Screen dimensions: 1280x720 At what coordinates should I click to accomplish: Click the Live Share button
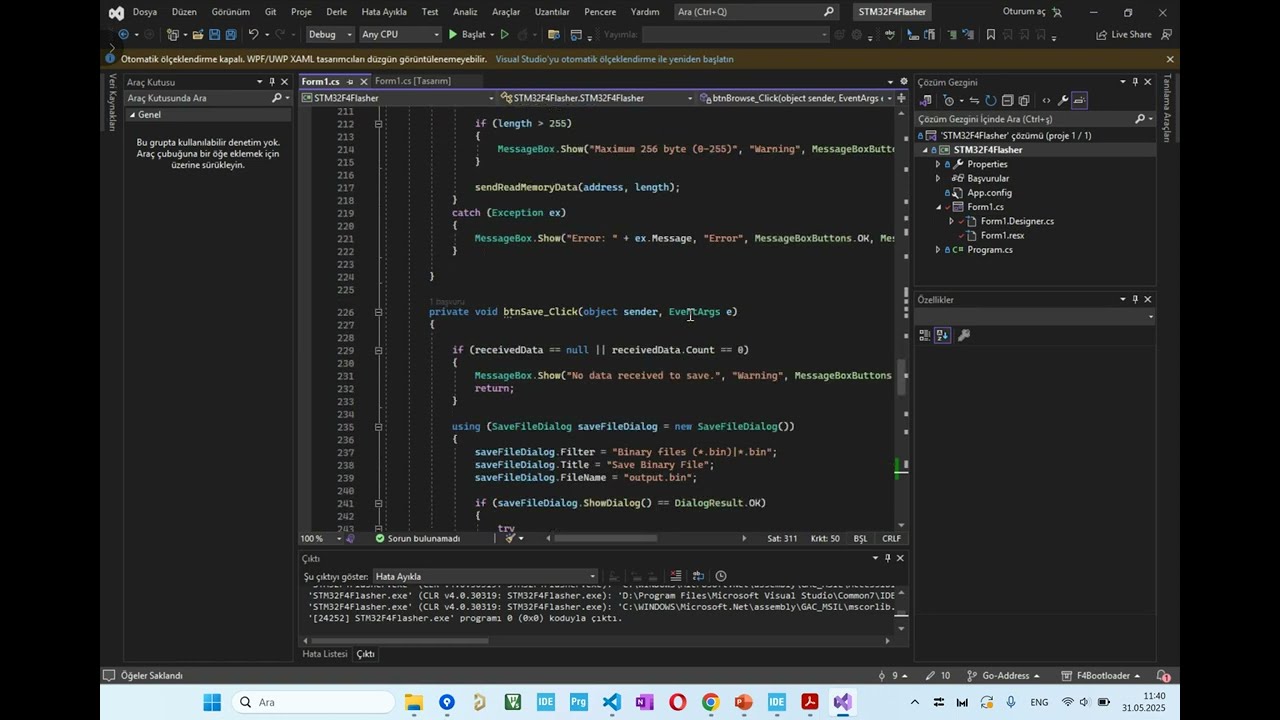click(x=1124, y=34)
